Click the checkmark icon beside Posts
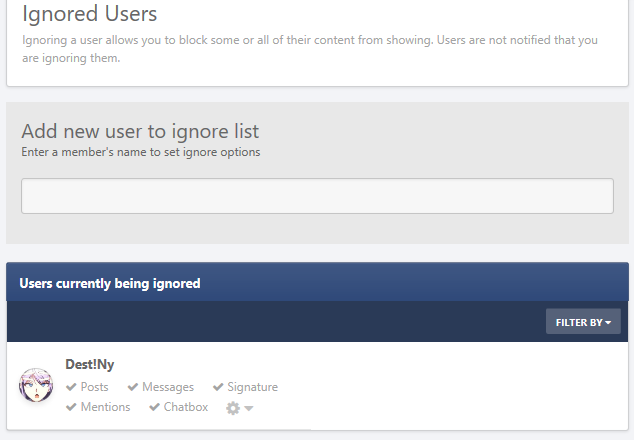 pos(71,387)
